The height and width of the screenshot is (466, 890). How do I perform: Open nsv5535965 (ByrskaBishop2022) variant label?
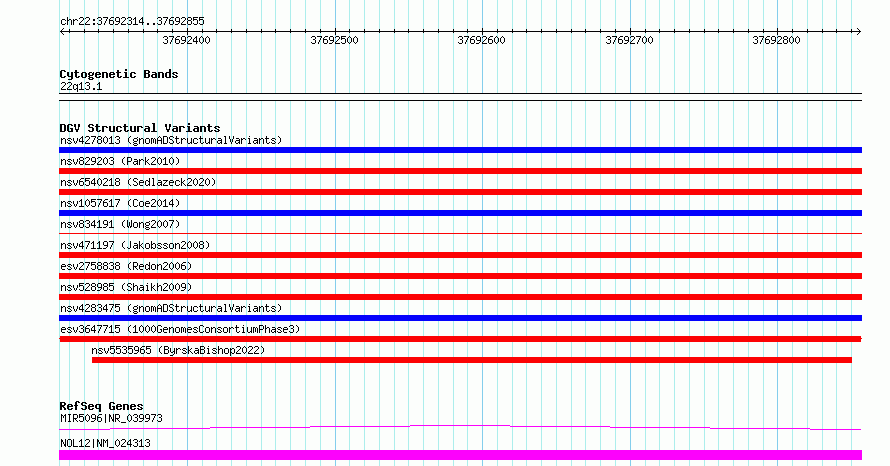[178, 350]
